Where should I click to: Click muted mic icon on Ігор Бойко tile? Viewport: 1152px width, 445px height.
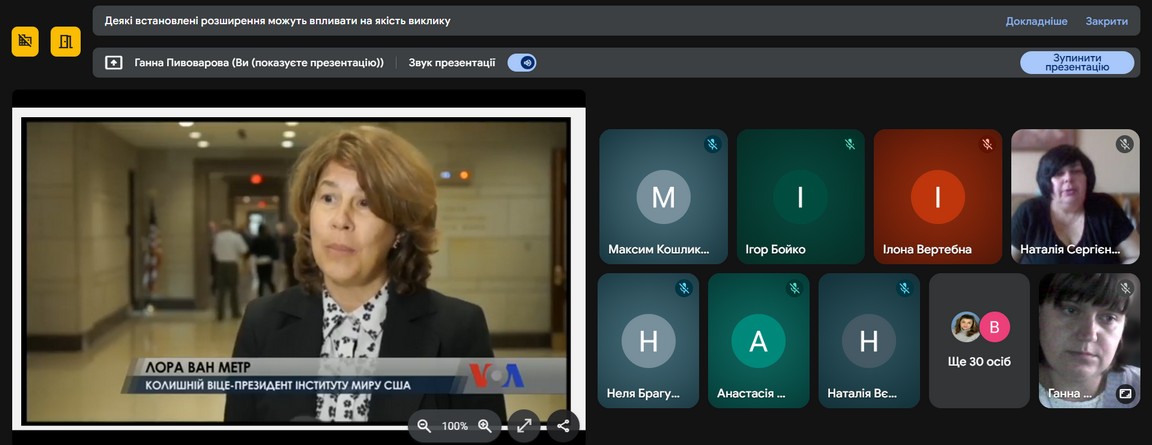tap(850, 144)
